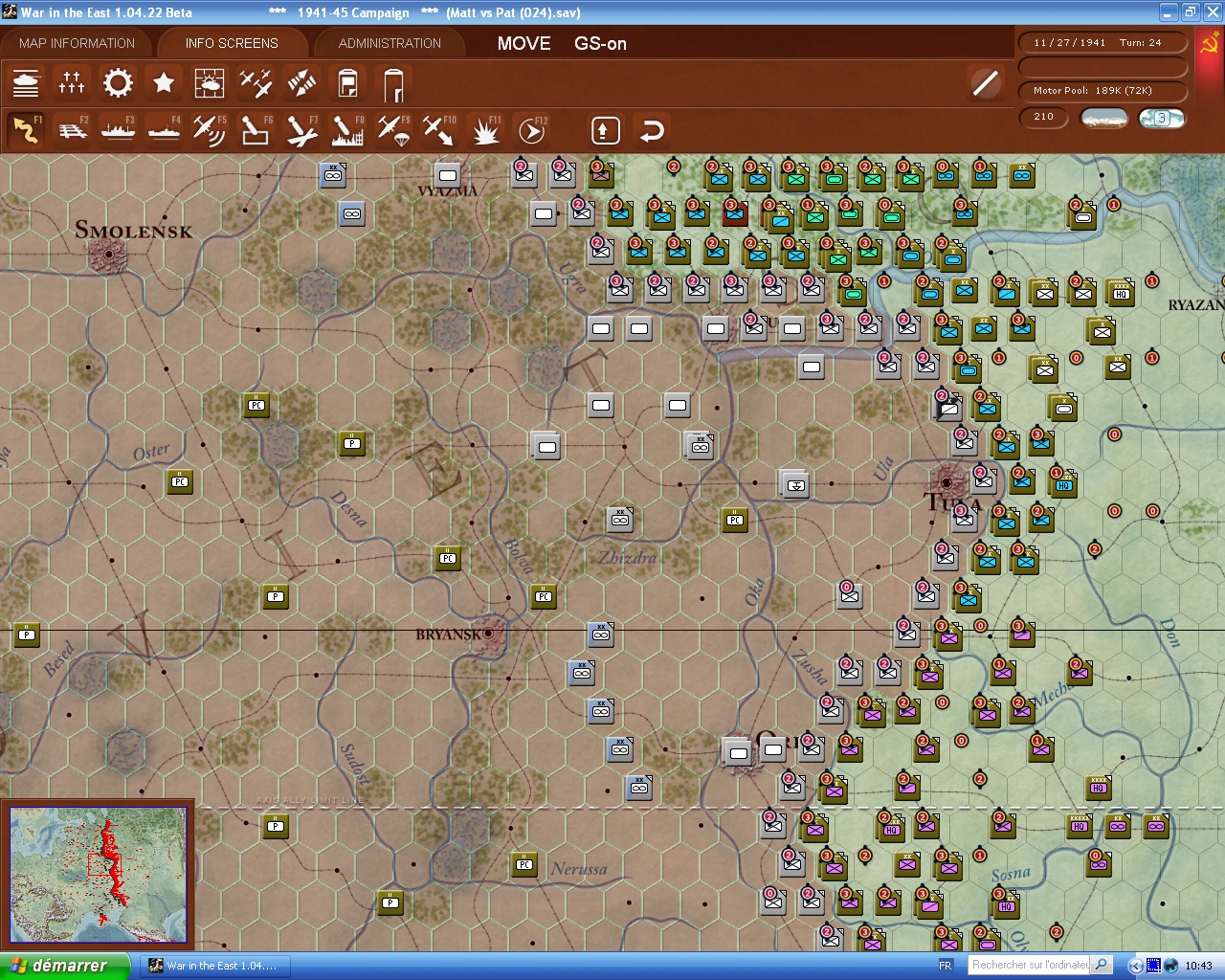Click the FR language indicator
The width and height of the screenshot is (1225, 980).
pyautogui.click(x=946, y=966)
